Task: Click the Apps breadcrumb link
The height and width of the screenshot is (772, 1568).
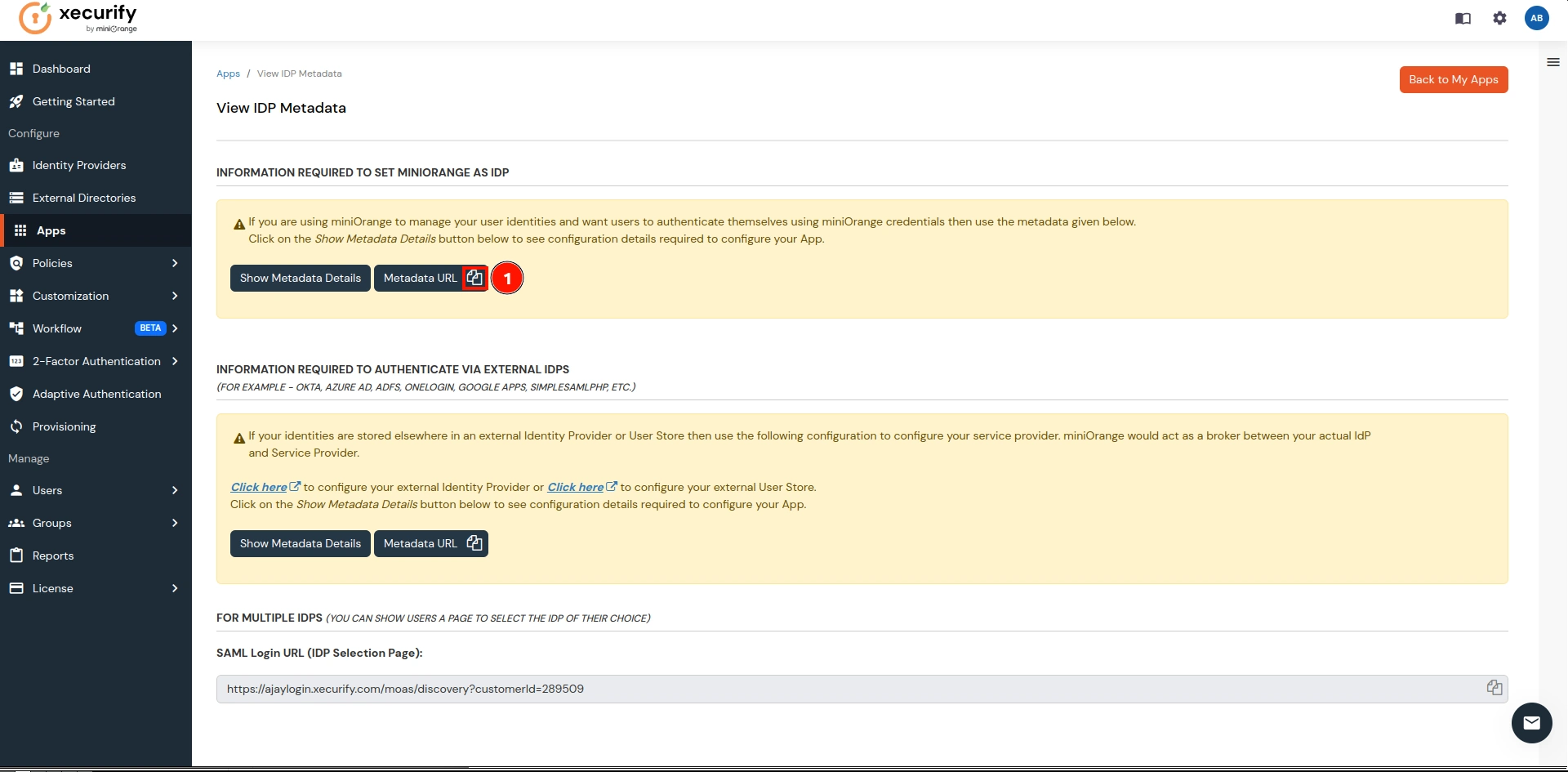Action: [x=228, y=74]
